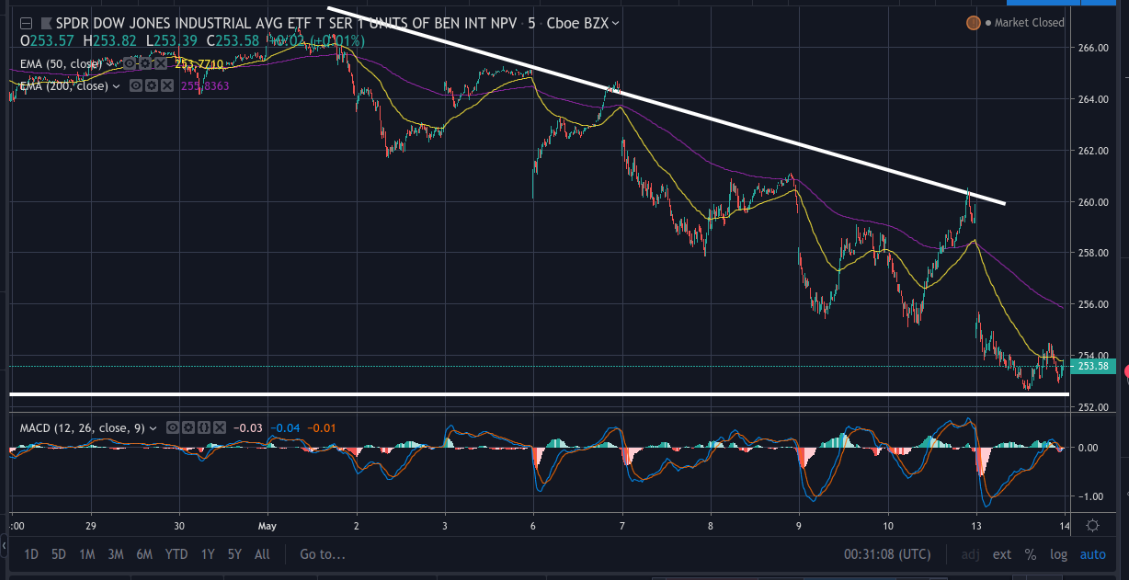Viewport: 1129px width, 580px height.
Task: Toggle ext extended hours
Action: tap(1002, 555)
